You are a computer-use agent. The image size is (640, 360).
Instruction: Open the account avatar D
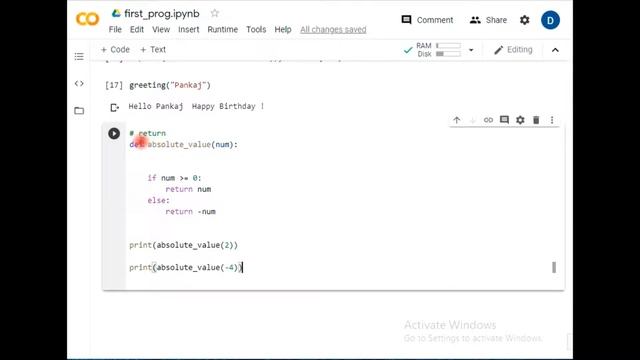pos(550,20)
